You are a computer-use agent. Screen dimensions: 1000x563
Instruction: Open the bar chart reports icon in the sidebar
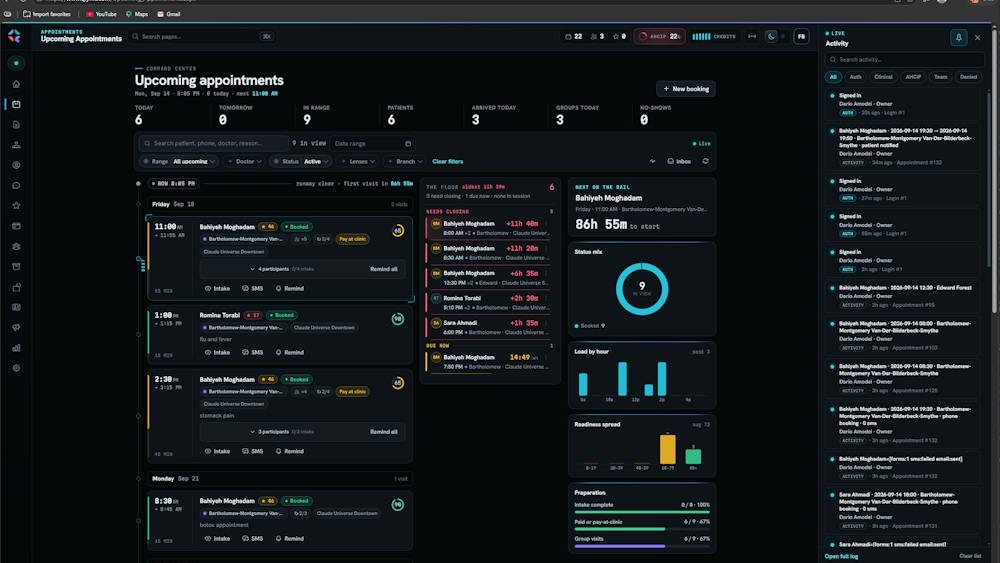click(x=16, y=347)
